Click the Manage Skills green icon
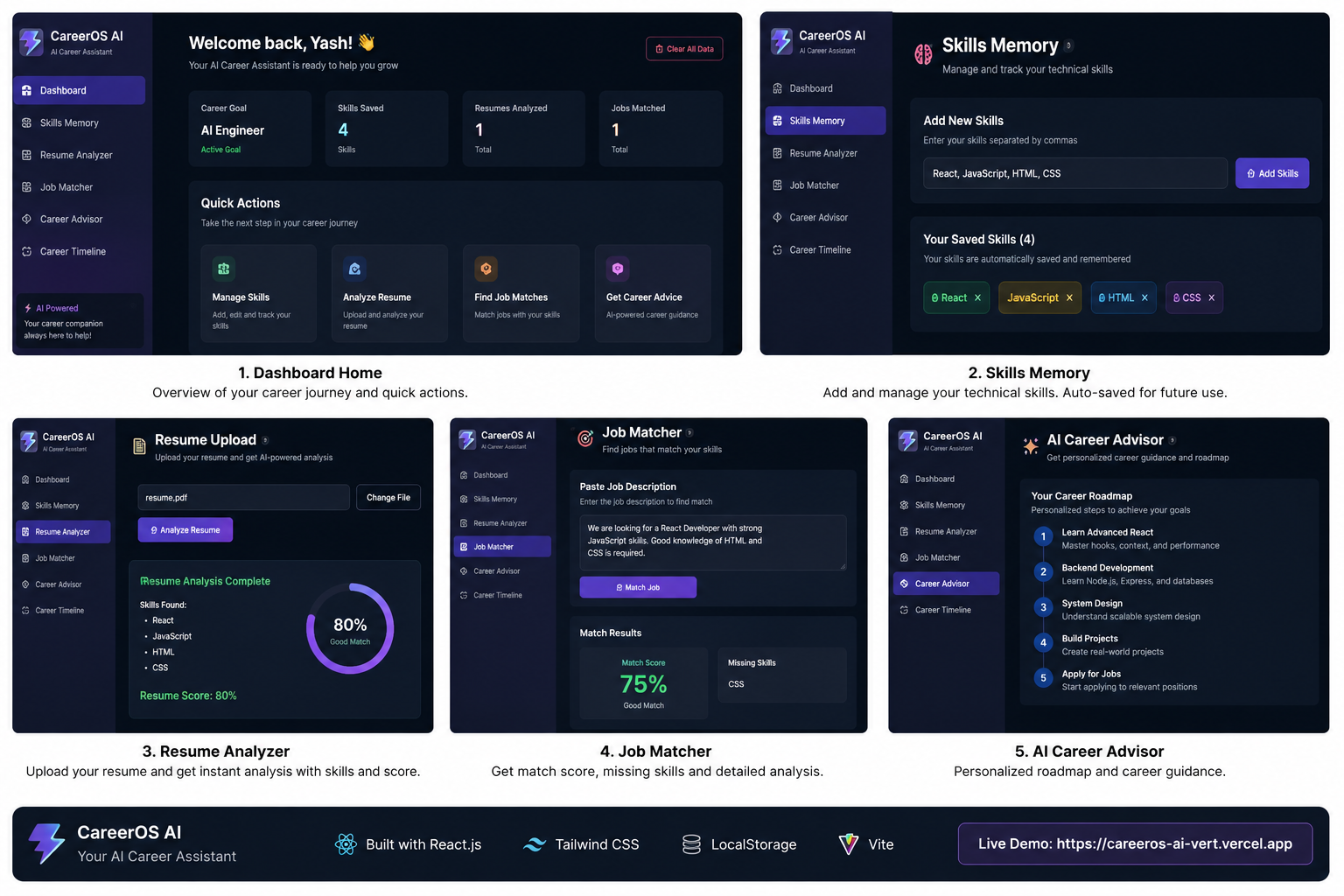The width and height of the screenshot is (1344, 896). coord(224,269)
